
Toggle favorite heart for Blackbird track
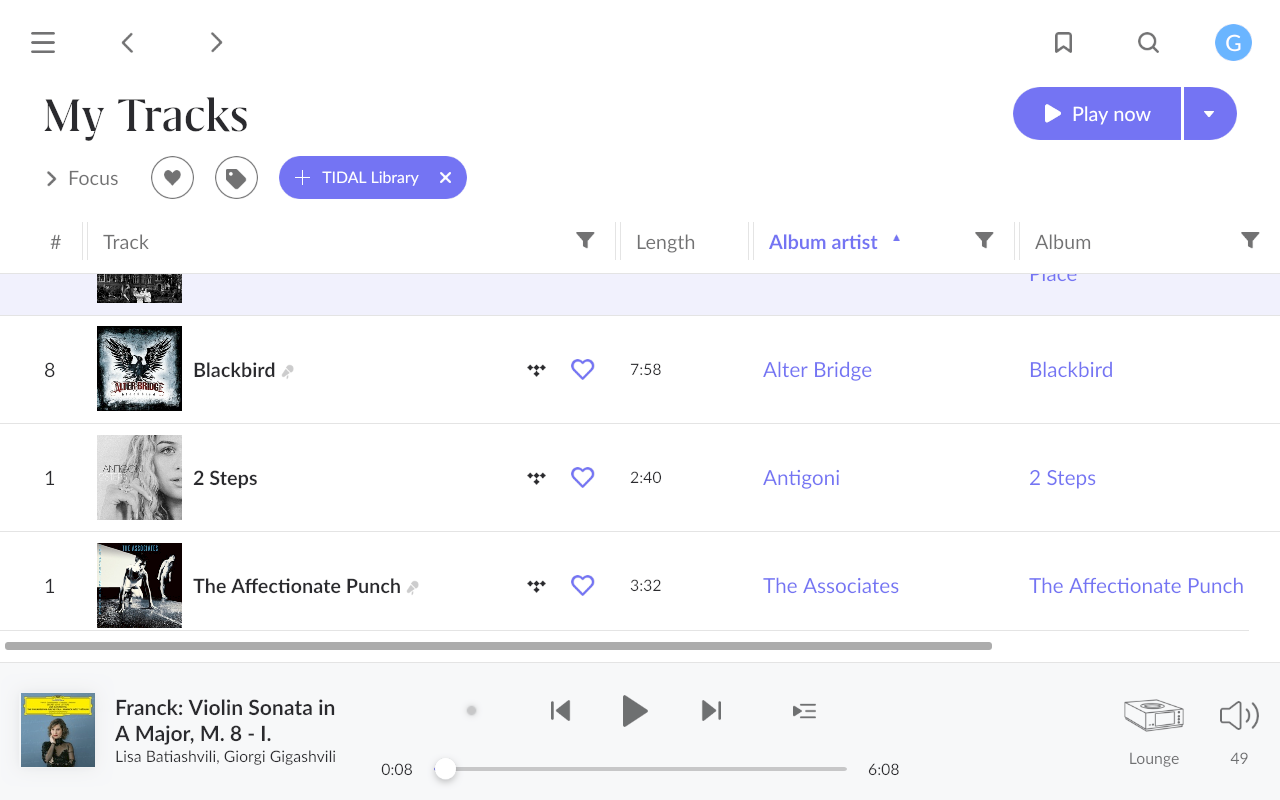(x=582, y=370)
